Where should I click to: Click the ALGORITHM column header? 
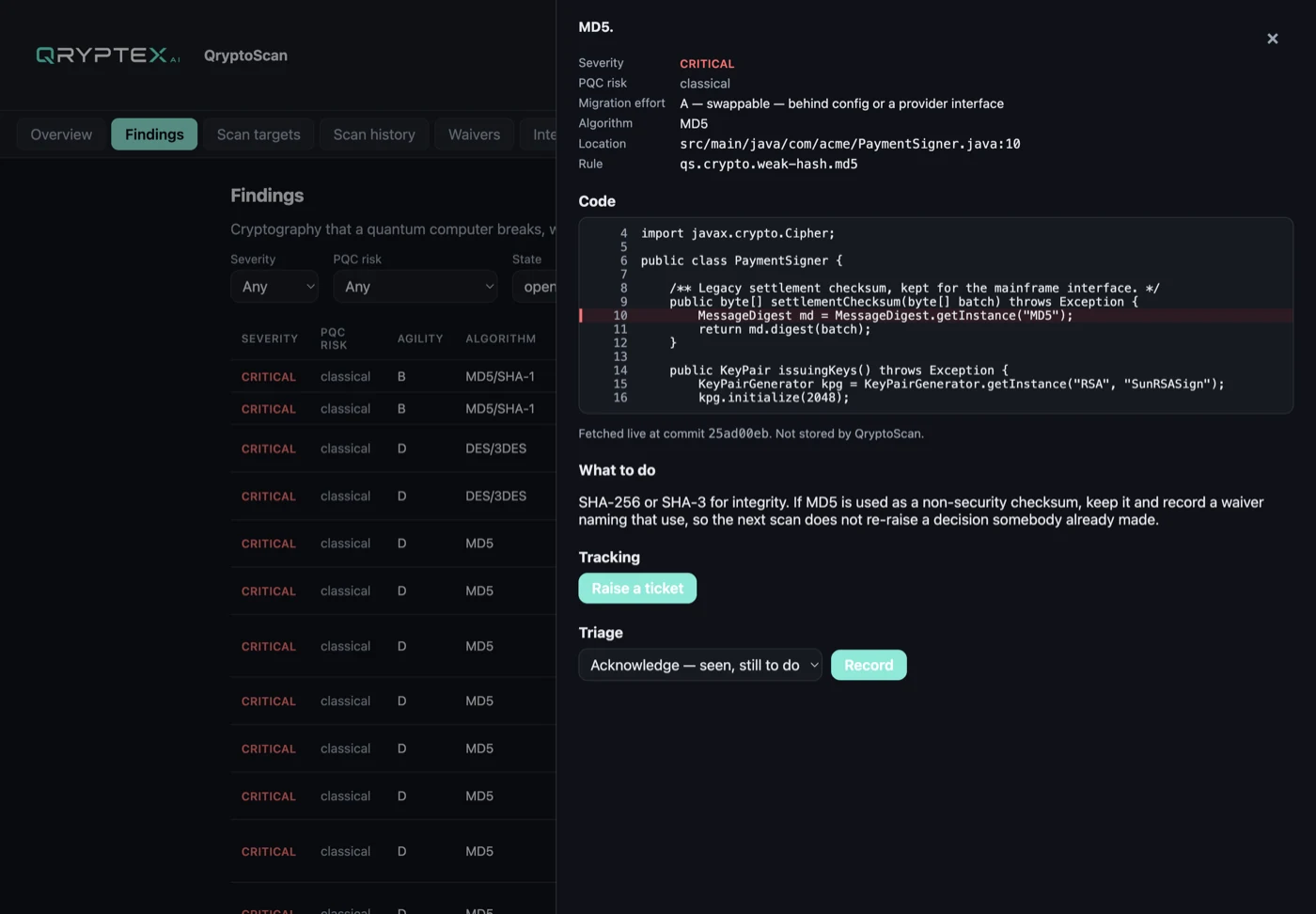tap(501, 339)
